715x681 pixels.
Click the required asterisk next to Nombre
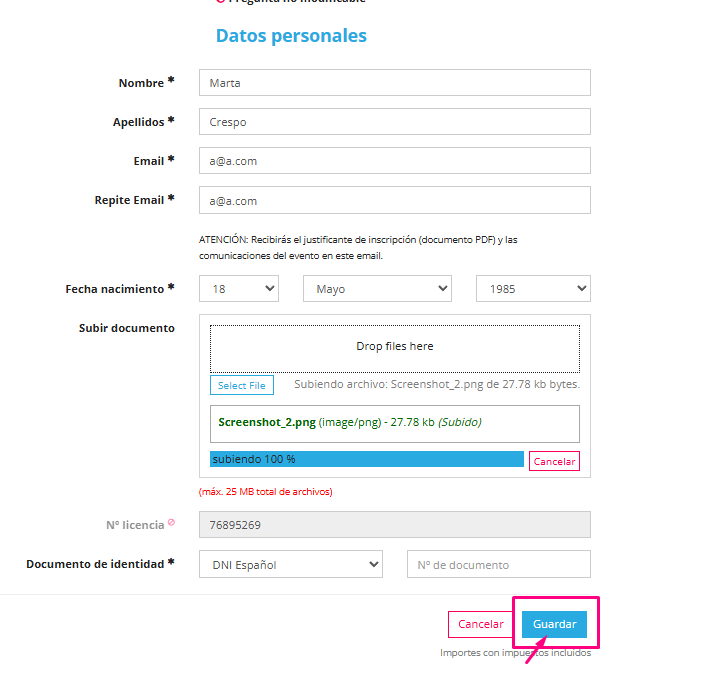(171, 80)
